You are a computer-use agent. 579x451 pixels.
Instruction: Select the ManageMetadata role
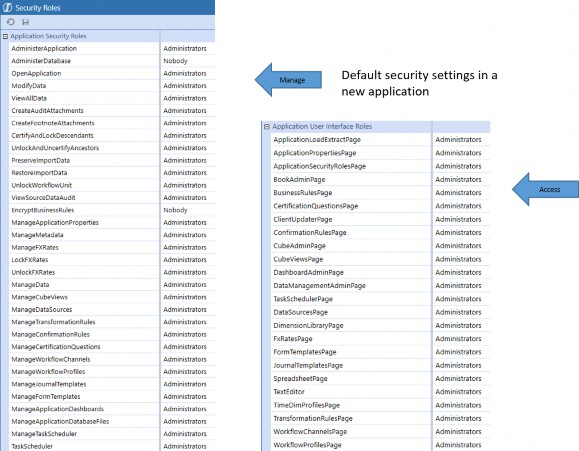pos(37,235)
